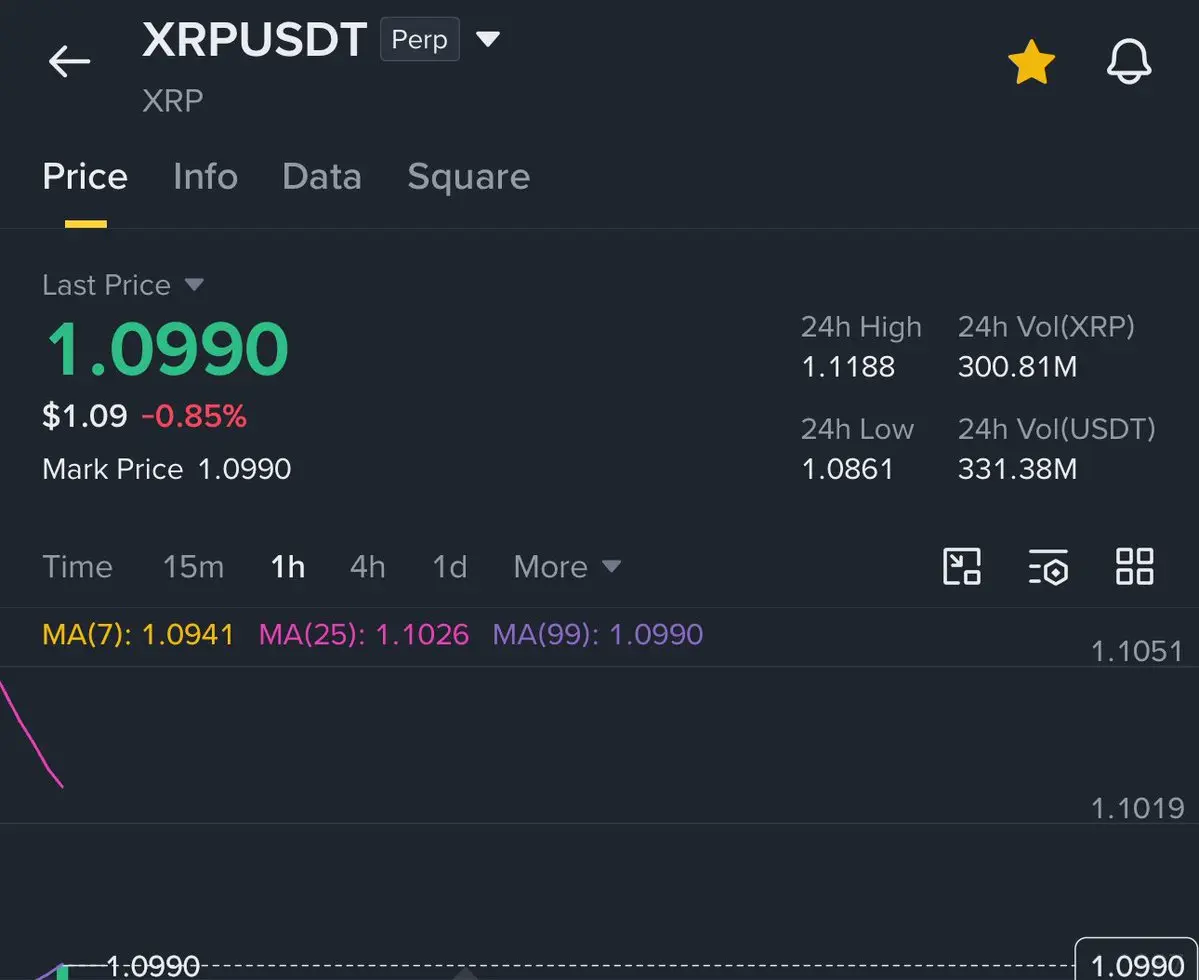Open the More timeframes dropdown
The height and width of the screenshot is (980, 1199).
pyautogui.click(x=567, y=566)
